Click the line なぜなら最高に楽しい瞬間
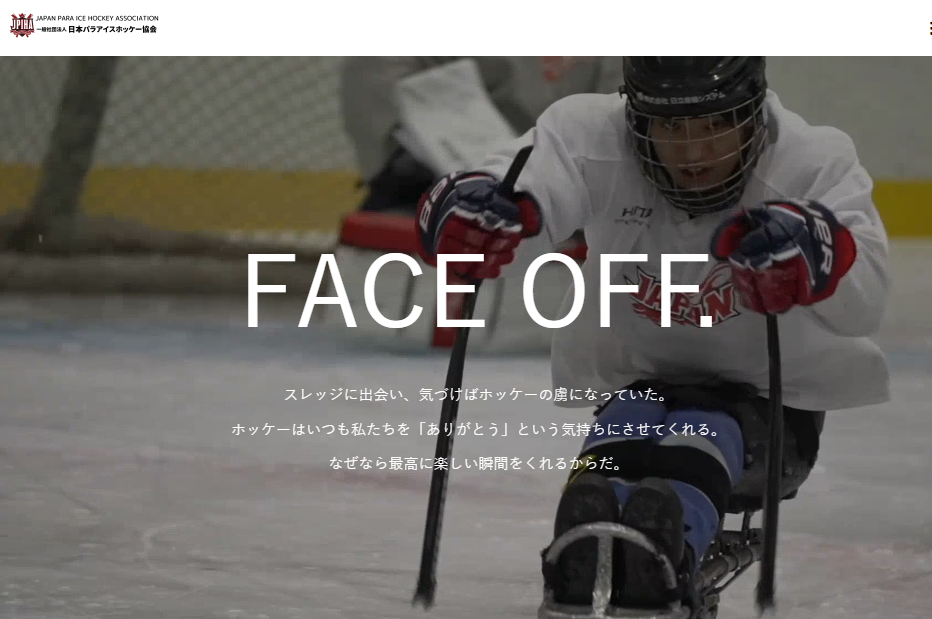932x619 pixels. [x=476, y=463]
